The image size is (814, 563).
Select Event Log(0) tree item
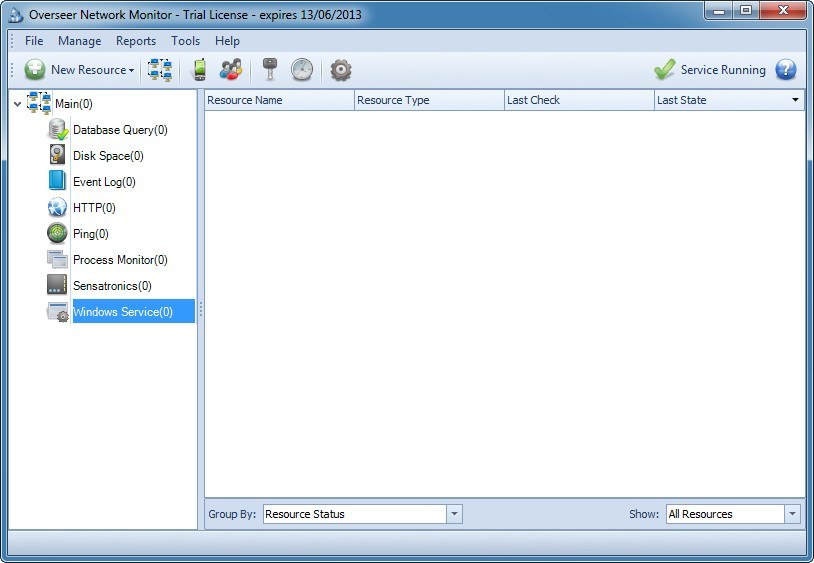(104, 182)
